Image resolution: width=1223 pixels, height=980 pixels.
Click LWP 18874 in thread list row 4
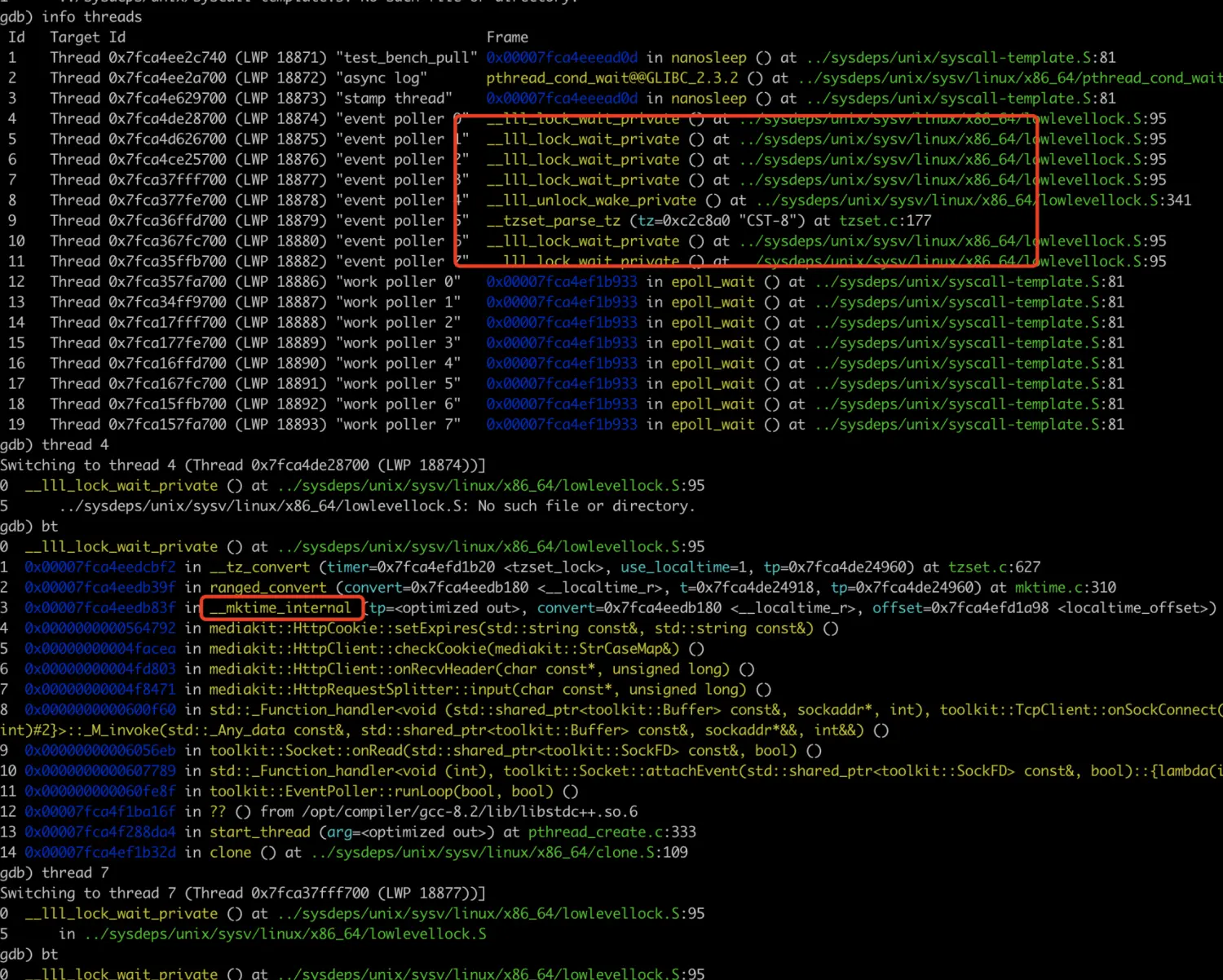[280, 118]
